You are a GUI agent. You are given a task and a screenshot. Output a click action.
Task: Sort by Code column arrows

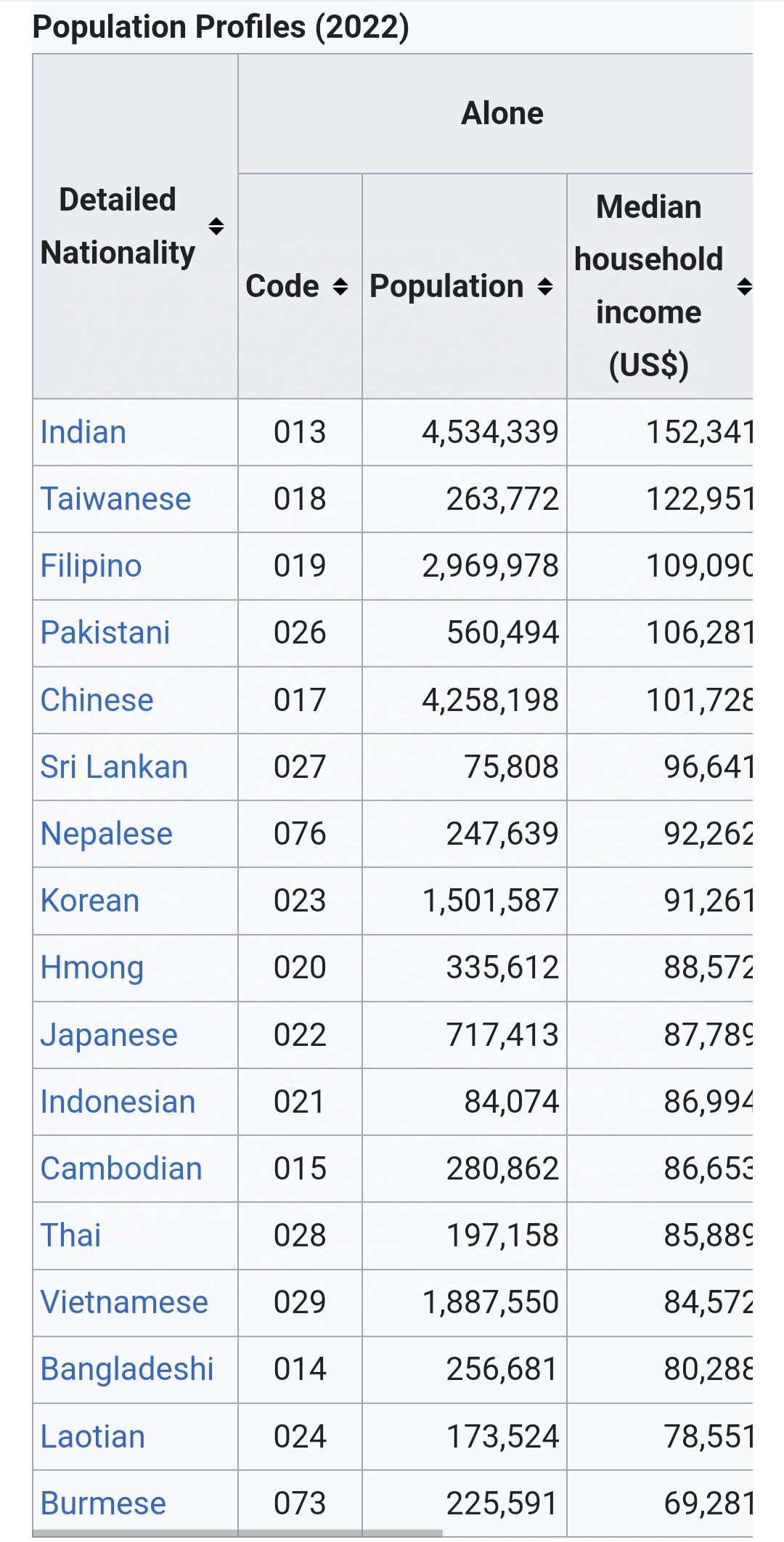tap(340, 286)
